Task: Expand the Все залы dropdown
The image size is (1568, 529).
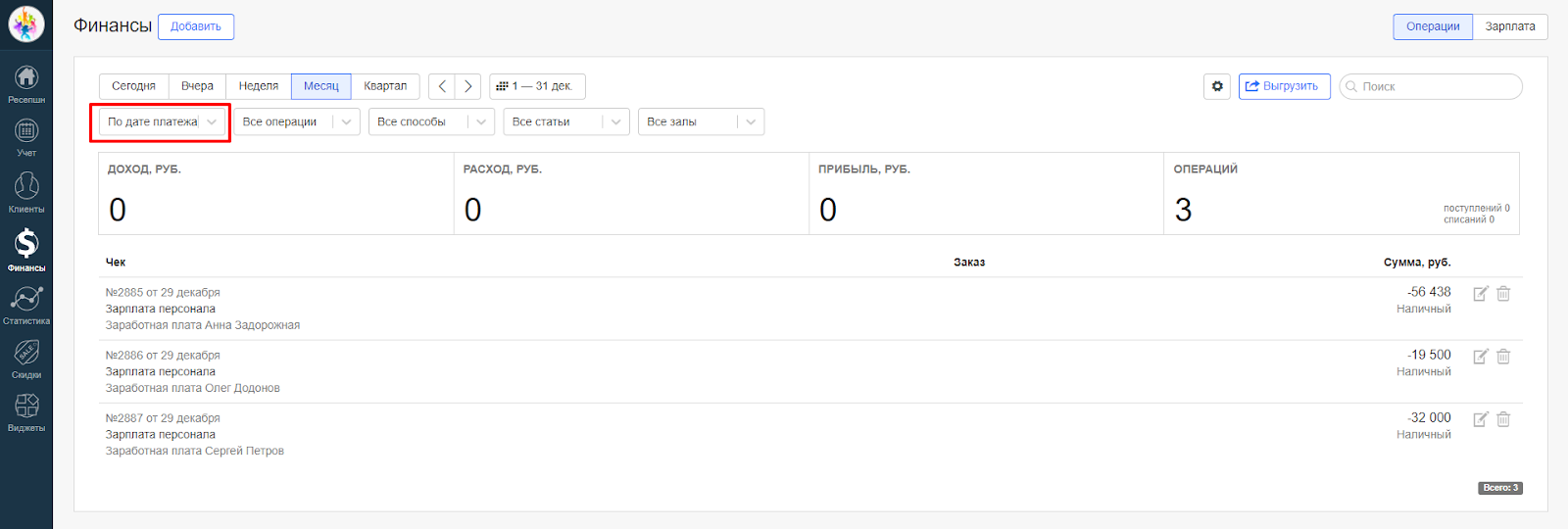Action: point(701,122)
